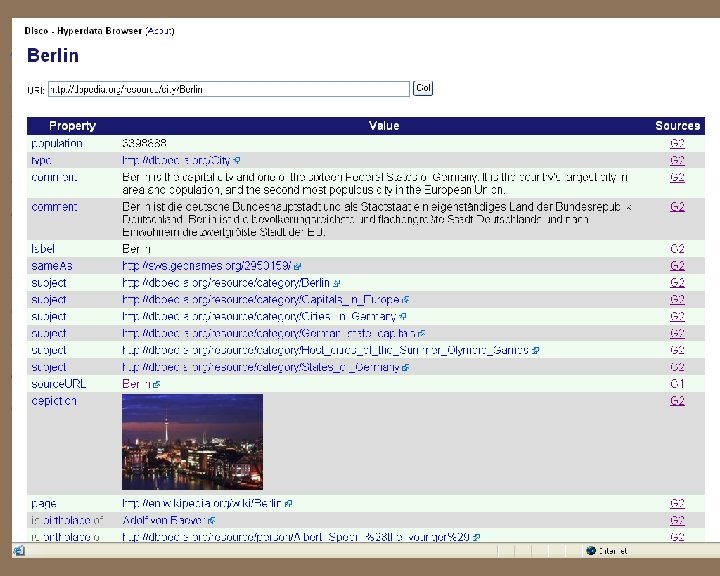This screenshot has width=720, height=576.
Task: Click the sameAs property link
Action: click(52, 265)
